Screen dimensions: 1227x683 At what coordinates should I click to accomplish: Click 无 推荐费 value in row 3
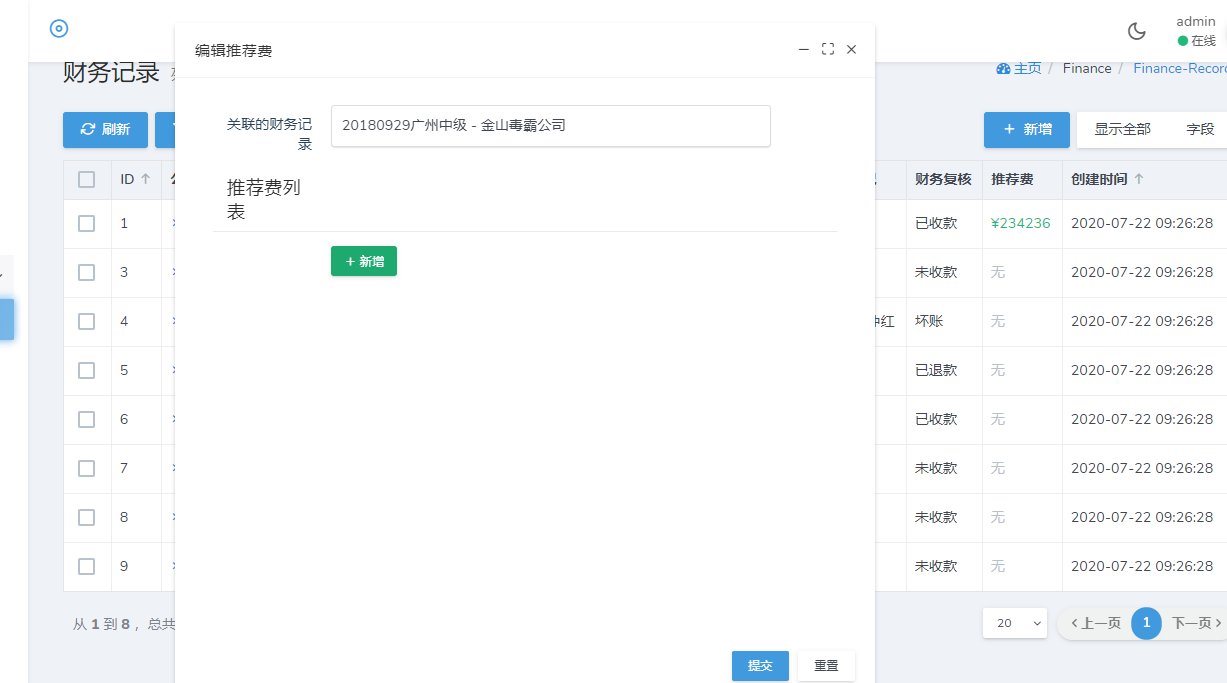(x=997, y=273)
